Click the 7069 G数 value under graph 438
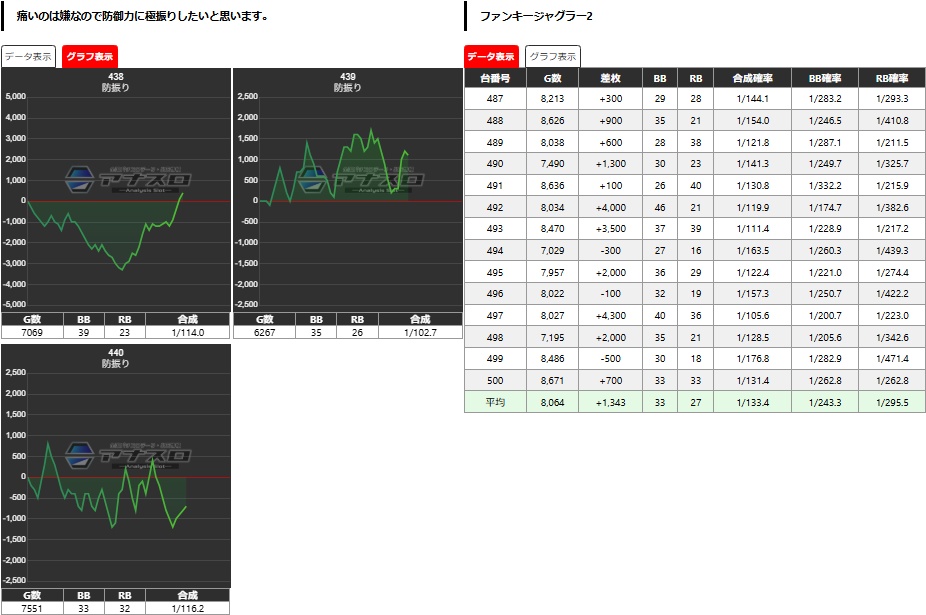 tap(32, 333)
